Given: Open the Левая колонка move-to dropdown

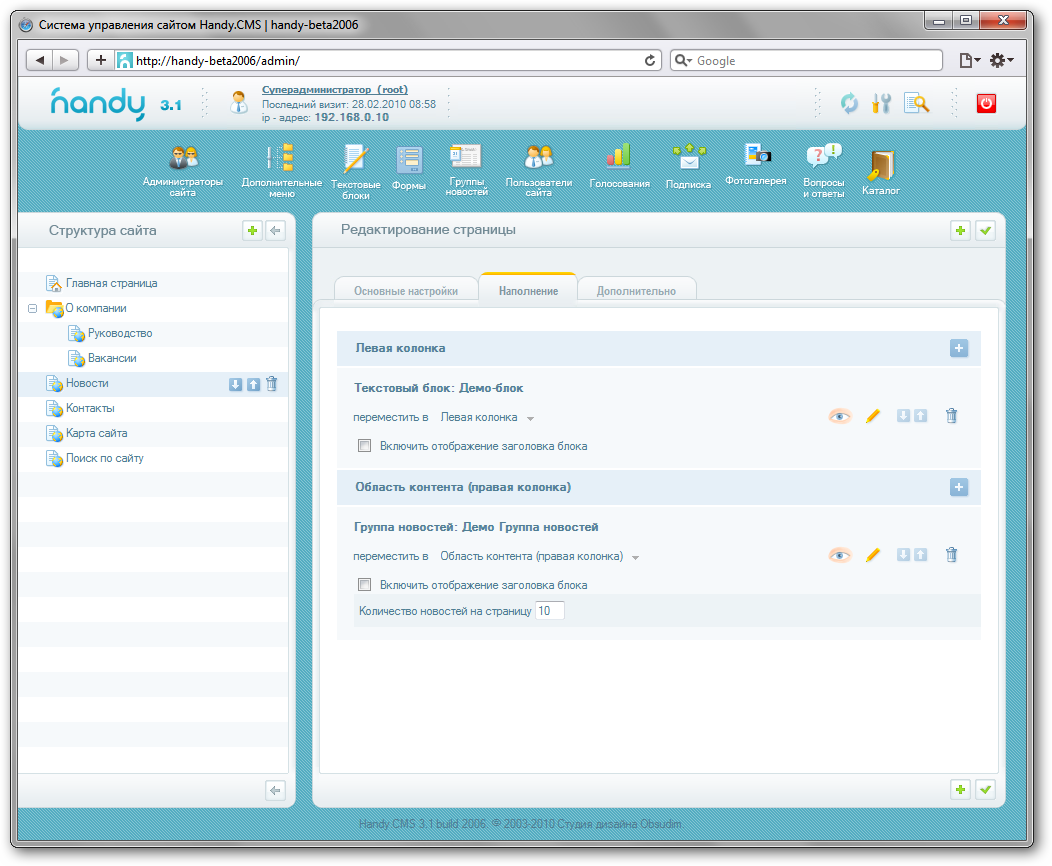Looking at the screenshot, I should pyautogui.click(x=488, y=417).
